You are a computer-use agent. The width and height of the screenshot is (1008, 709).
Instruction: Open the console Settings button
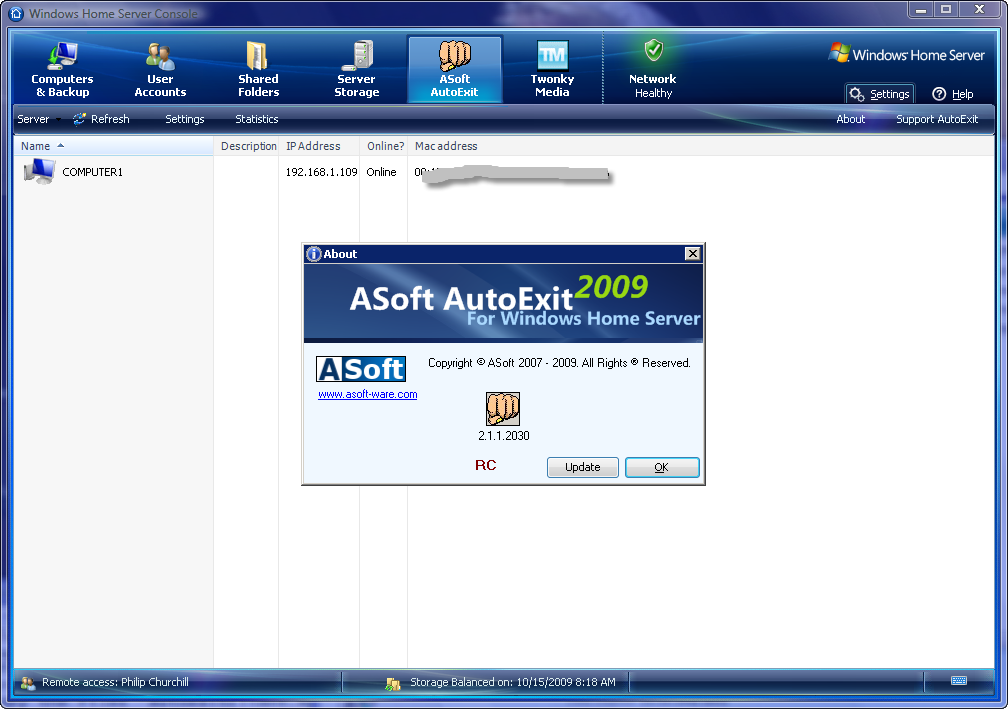click(x=880, y=94)
